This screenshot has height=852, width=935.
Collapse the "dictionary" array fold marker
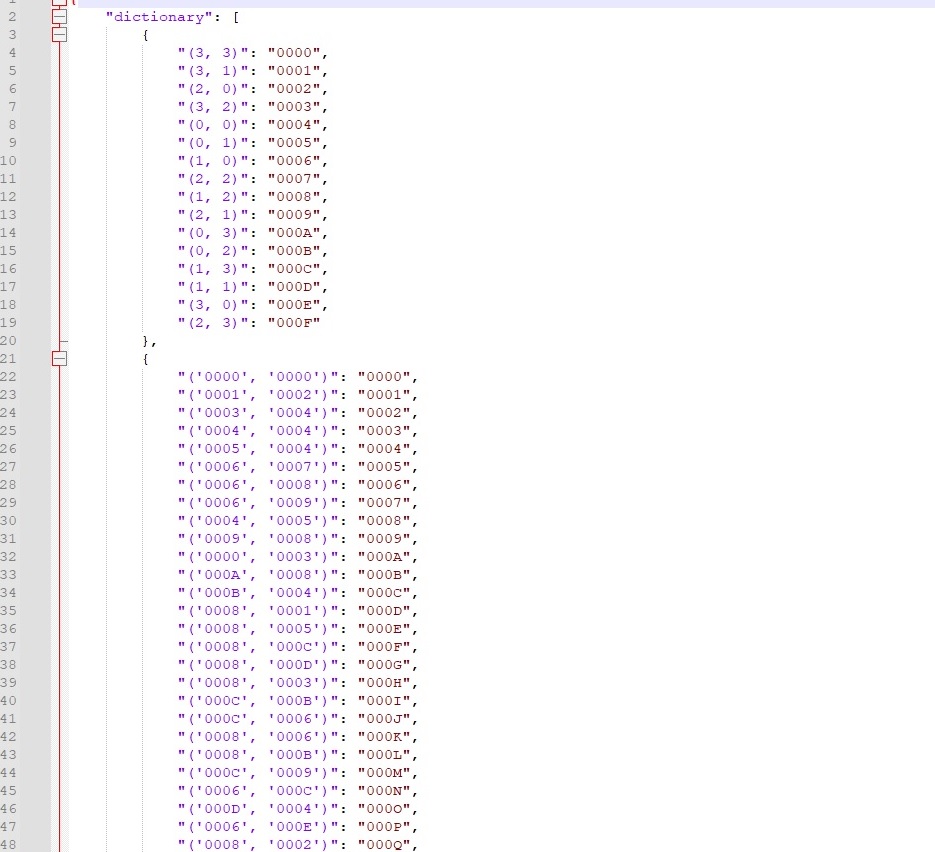[x=59, y=17]
